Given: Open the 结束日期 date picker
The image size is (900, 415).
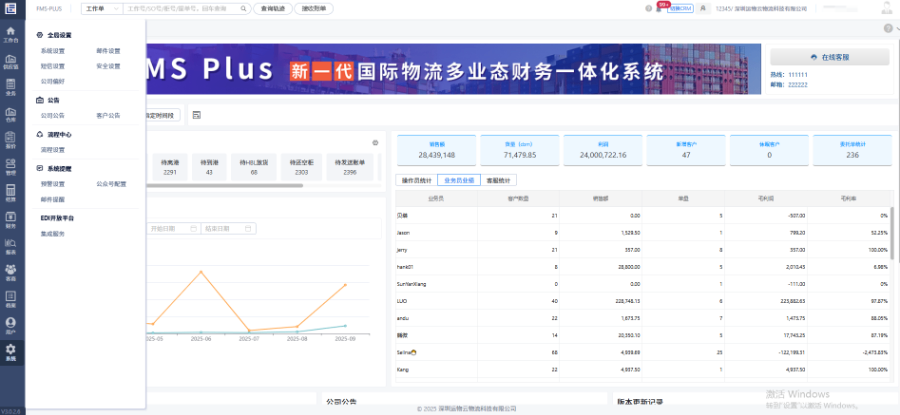Looking at the screenshot, I should click(x=226, y=228).
